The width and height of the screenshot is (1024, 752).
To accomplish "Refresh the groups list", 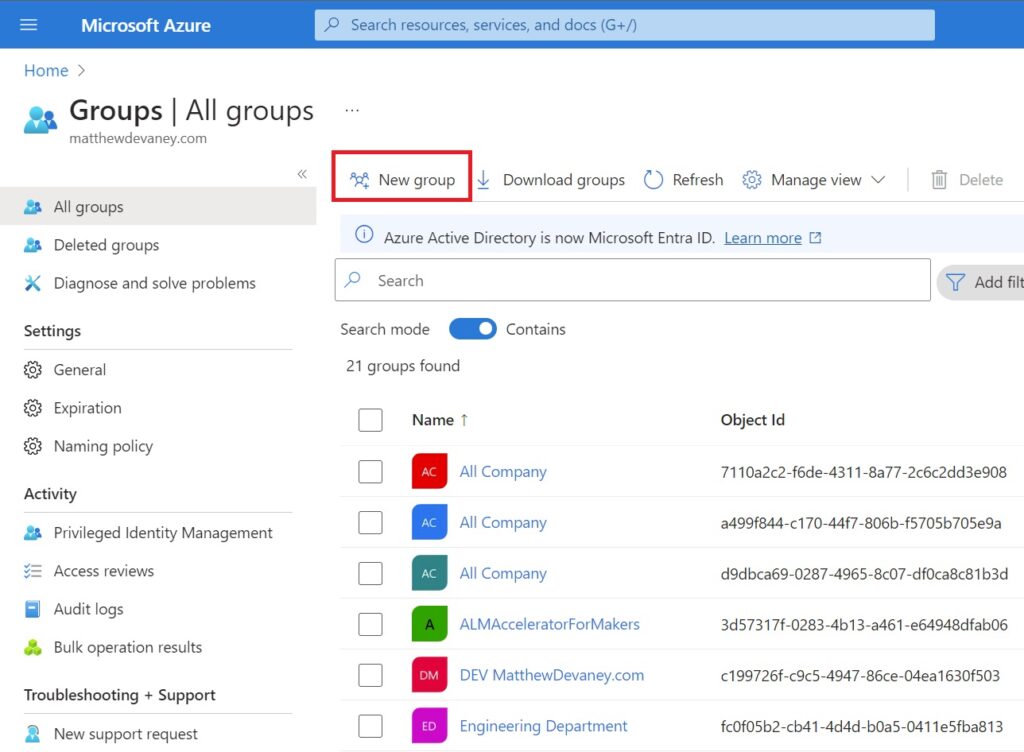I will point(683,180).
